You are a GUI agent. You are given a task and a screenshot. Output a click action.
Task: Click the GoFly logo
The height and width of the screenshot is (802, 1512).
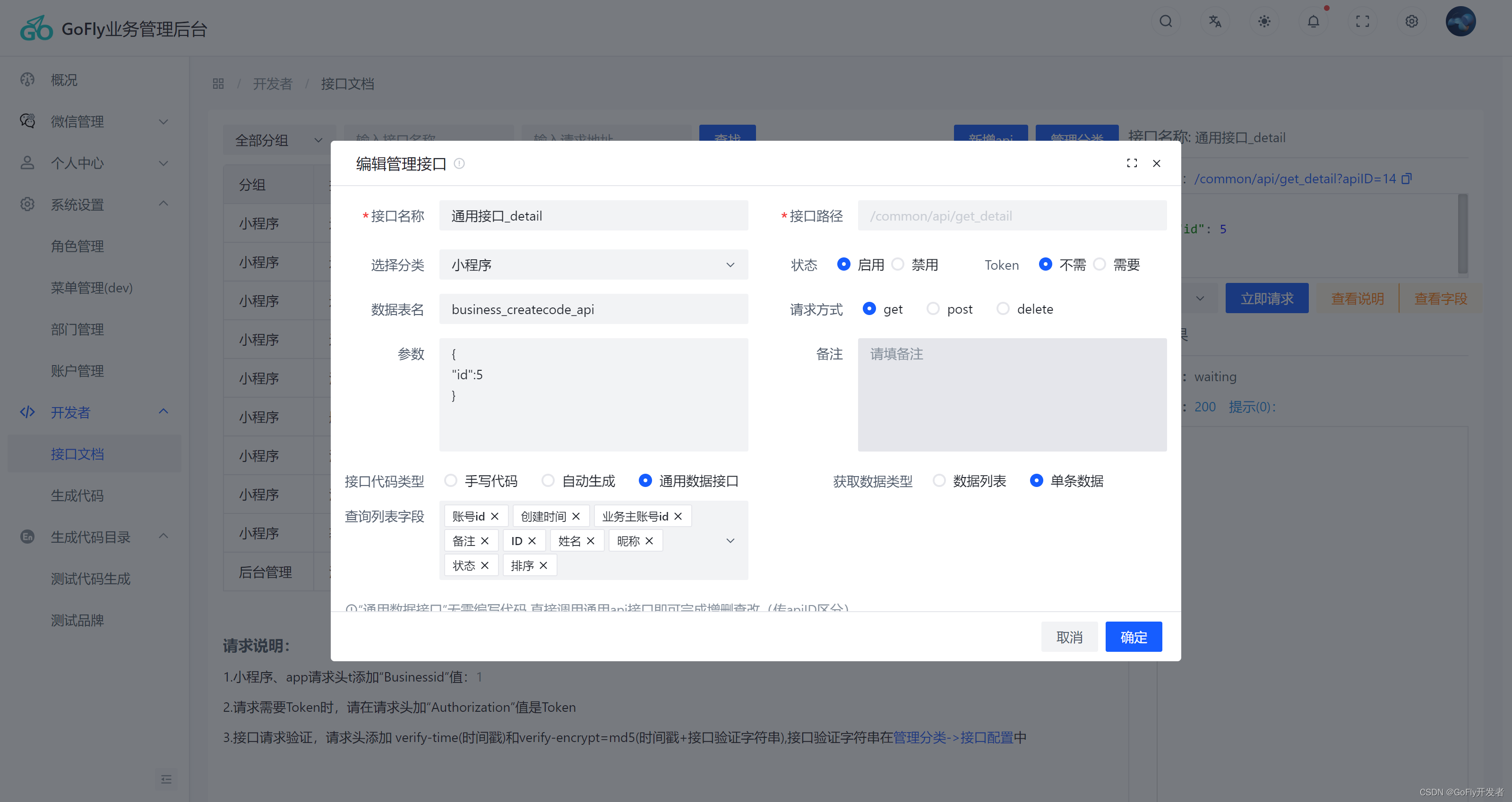point(36,28)
